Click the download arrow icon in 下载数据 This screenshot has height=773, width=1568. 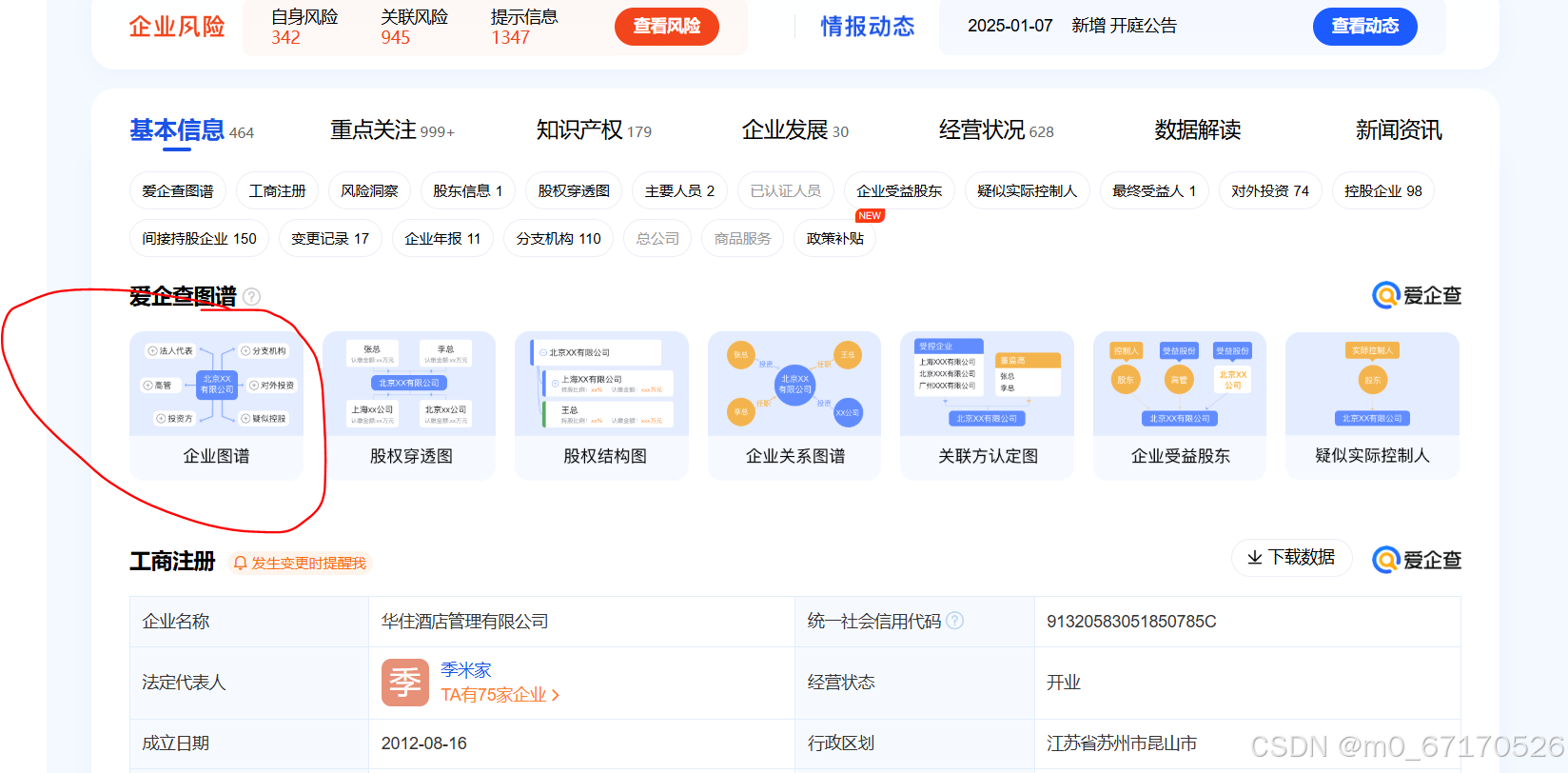[x=1255, y=558]
